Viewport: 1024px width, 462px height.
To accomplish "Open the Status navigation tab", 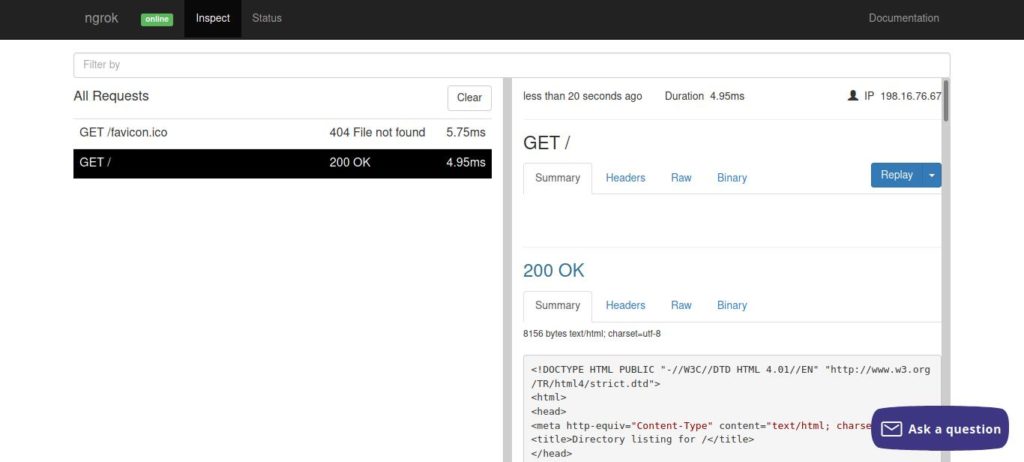I will (267, 18).
